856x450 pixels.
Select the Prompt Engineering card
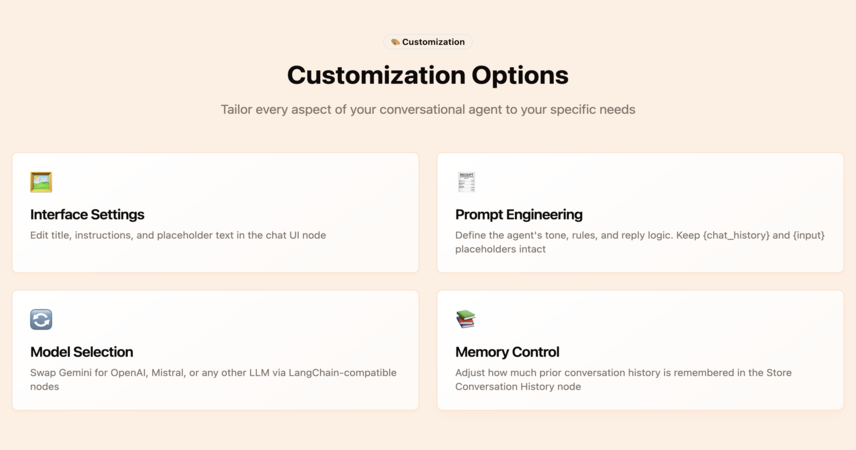(x=640, y=212)
